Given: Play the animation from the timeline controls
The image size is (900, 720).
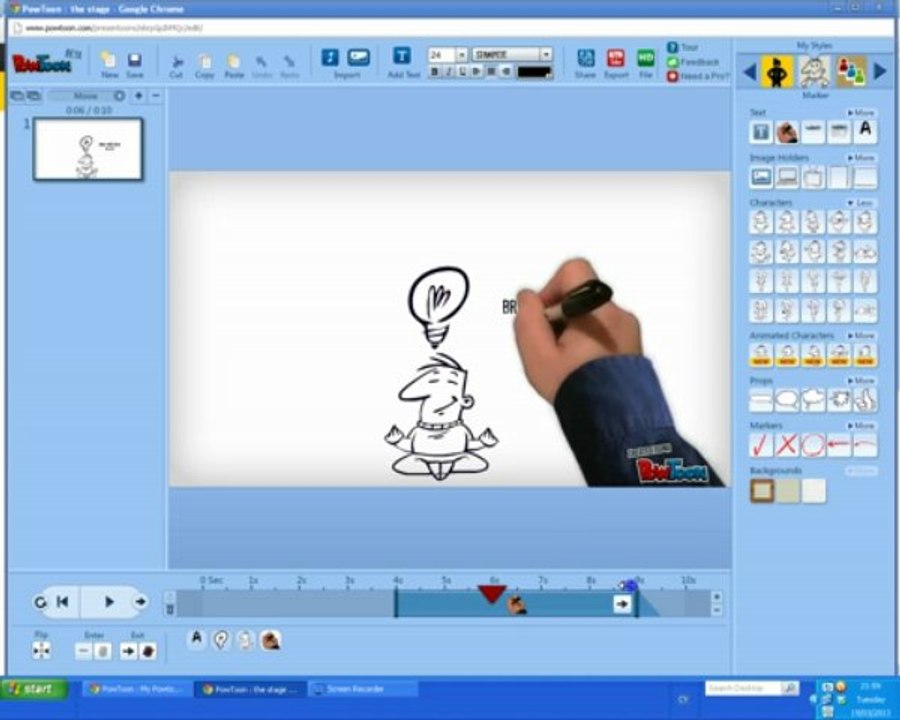Looking at the screenshot, I should (x=109, y=602).
